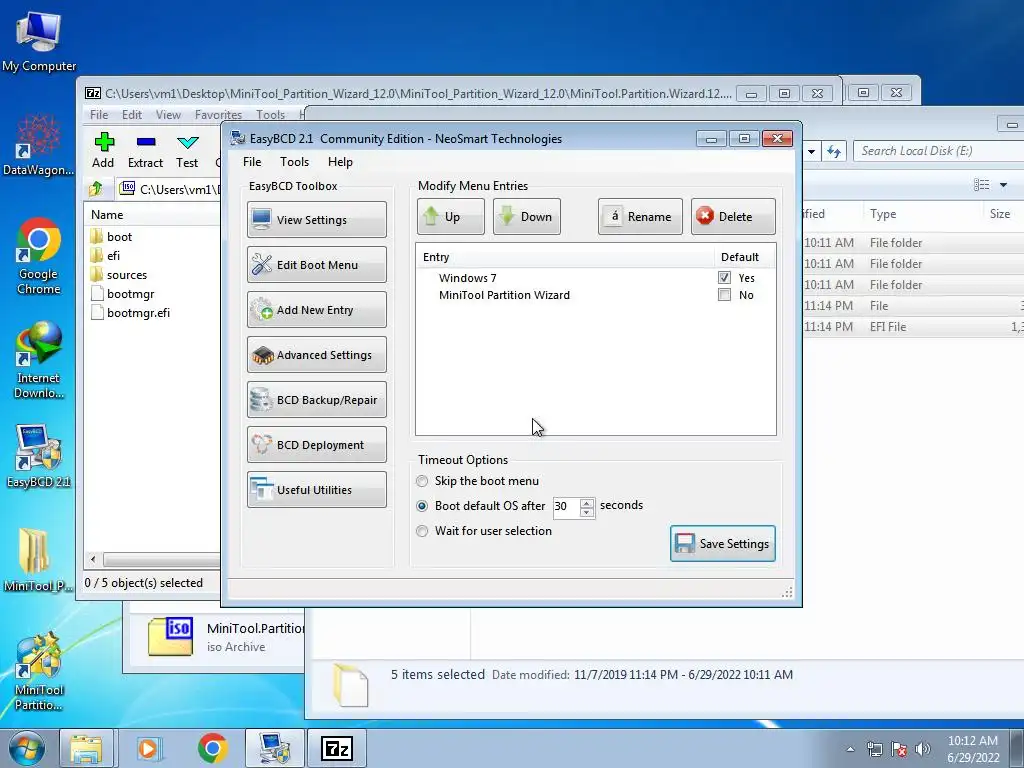Open MiniTool_P folder on desktop

(x=38, y=560)
